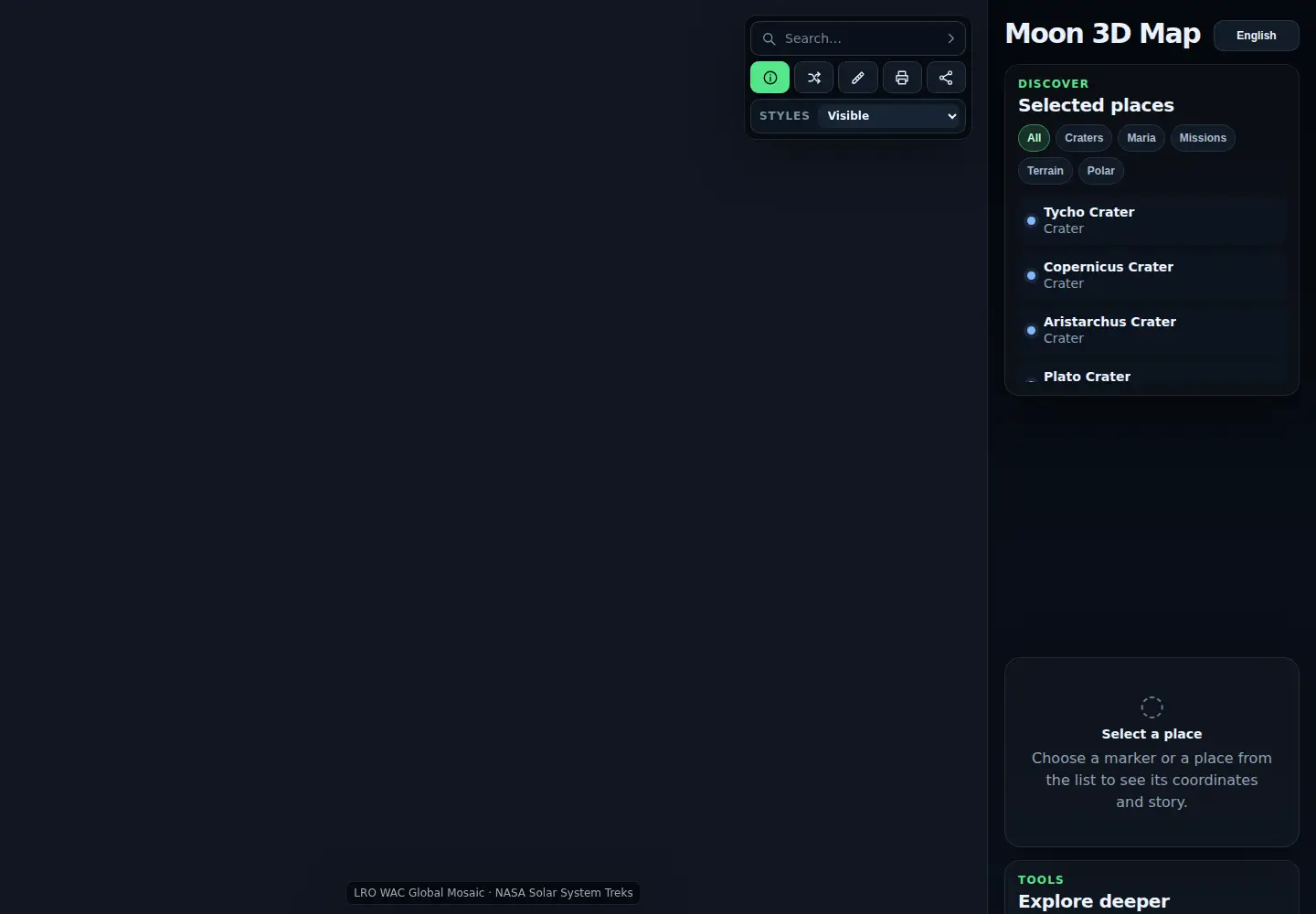Click the TOOLS section label
Image resolution: width=1316 pixels, height=914 pixels.
coord(1041,880)
